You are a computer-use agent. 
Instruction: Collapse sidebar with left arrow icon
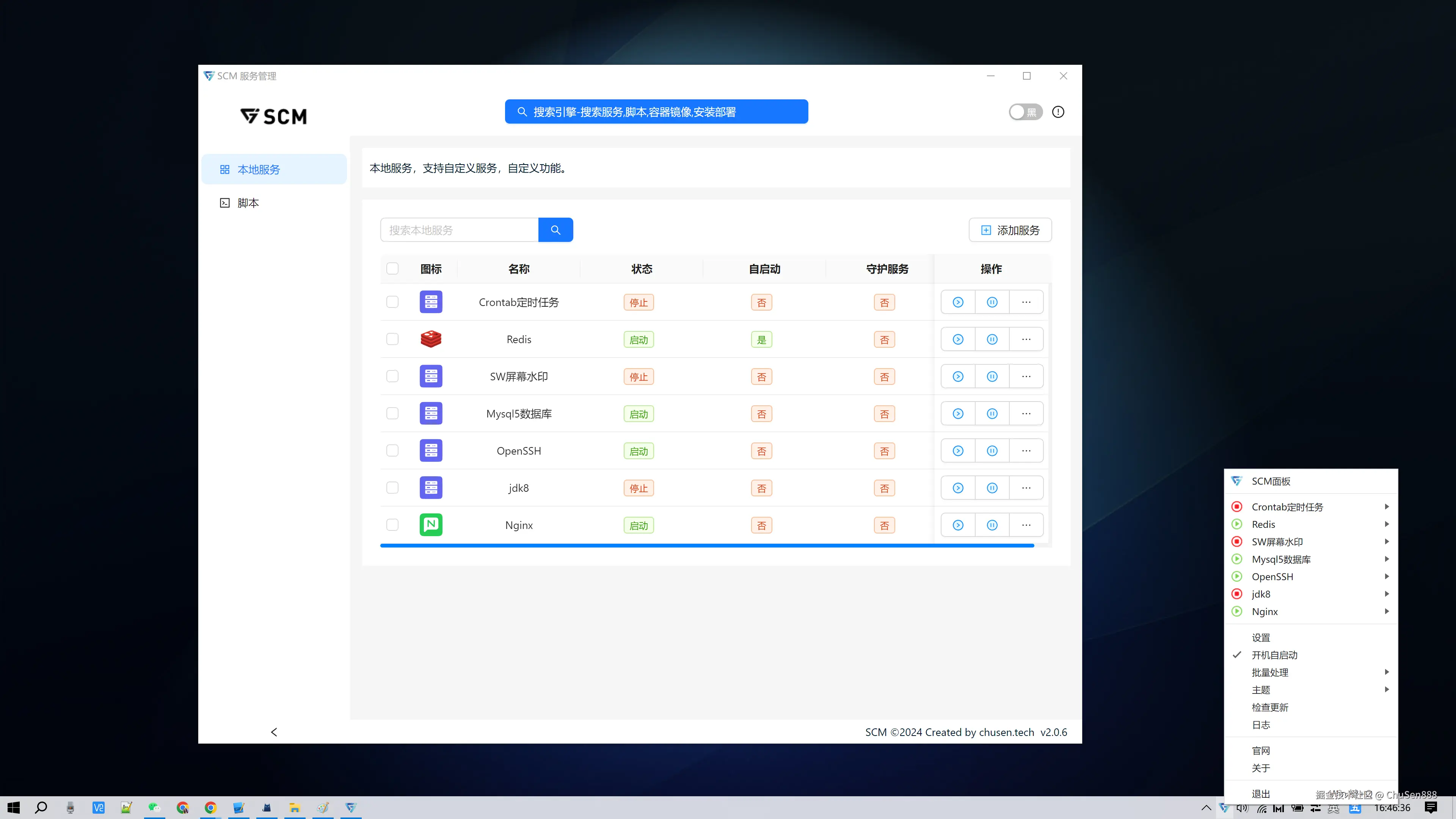pyautogui.click(x=274, y=732)
